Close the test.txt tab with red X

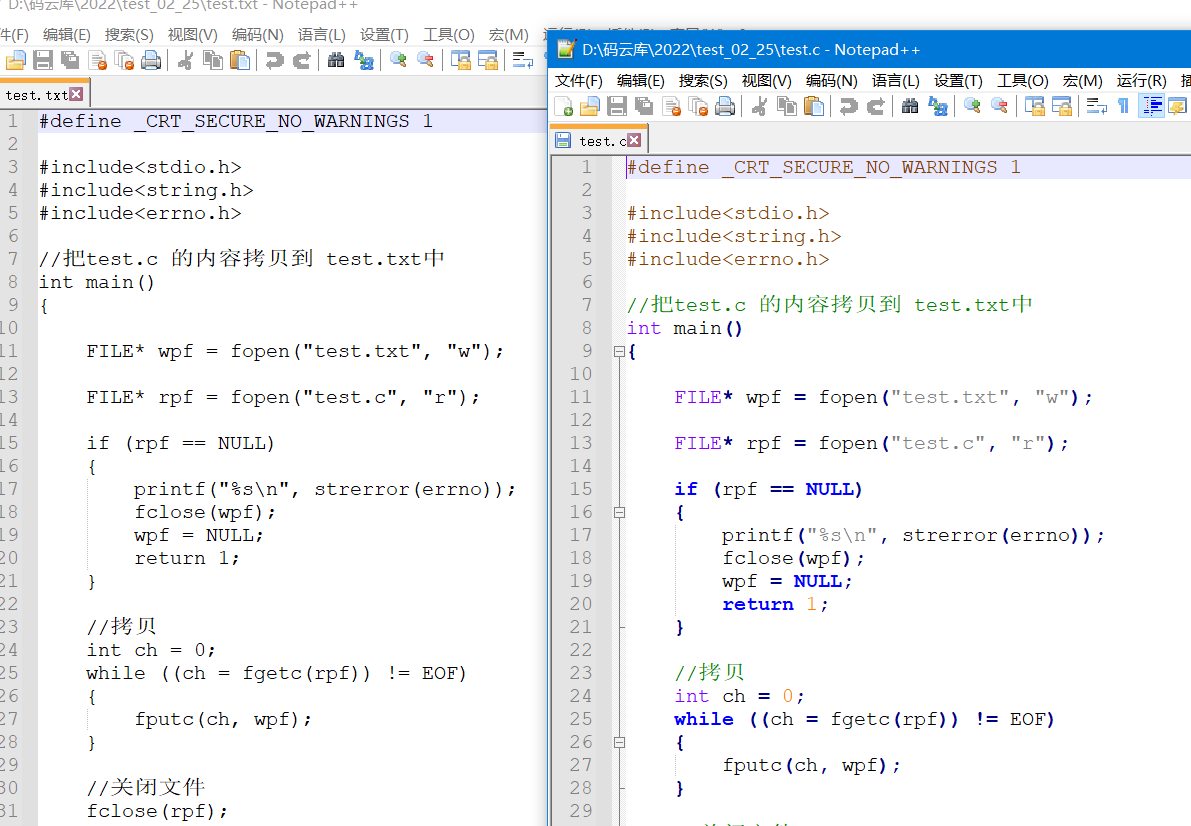(x=76, y=95)
